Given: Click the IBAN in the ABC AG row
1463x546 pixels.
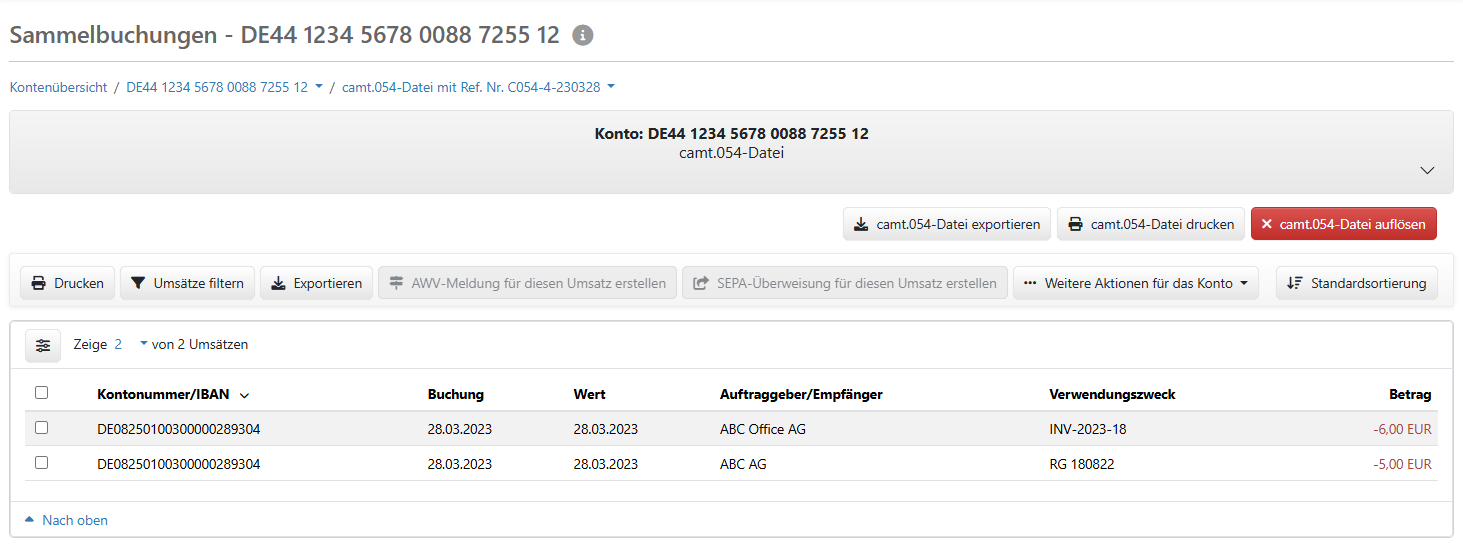Looking at the screenshot, I should [179, 464].
